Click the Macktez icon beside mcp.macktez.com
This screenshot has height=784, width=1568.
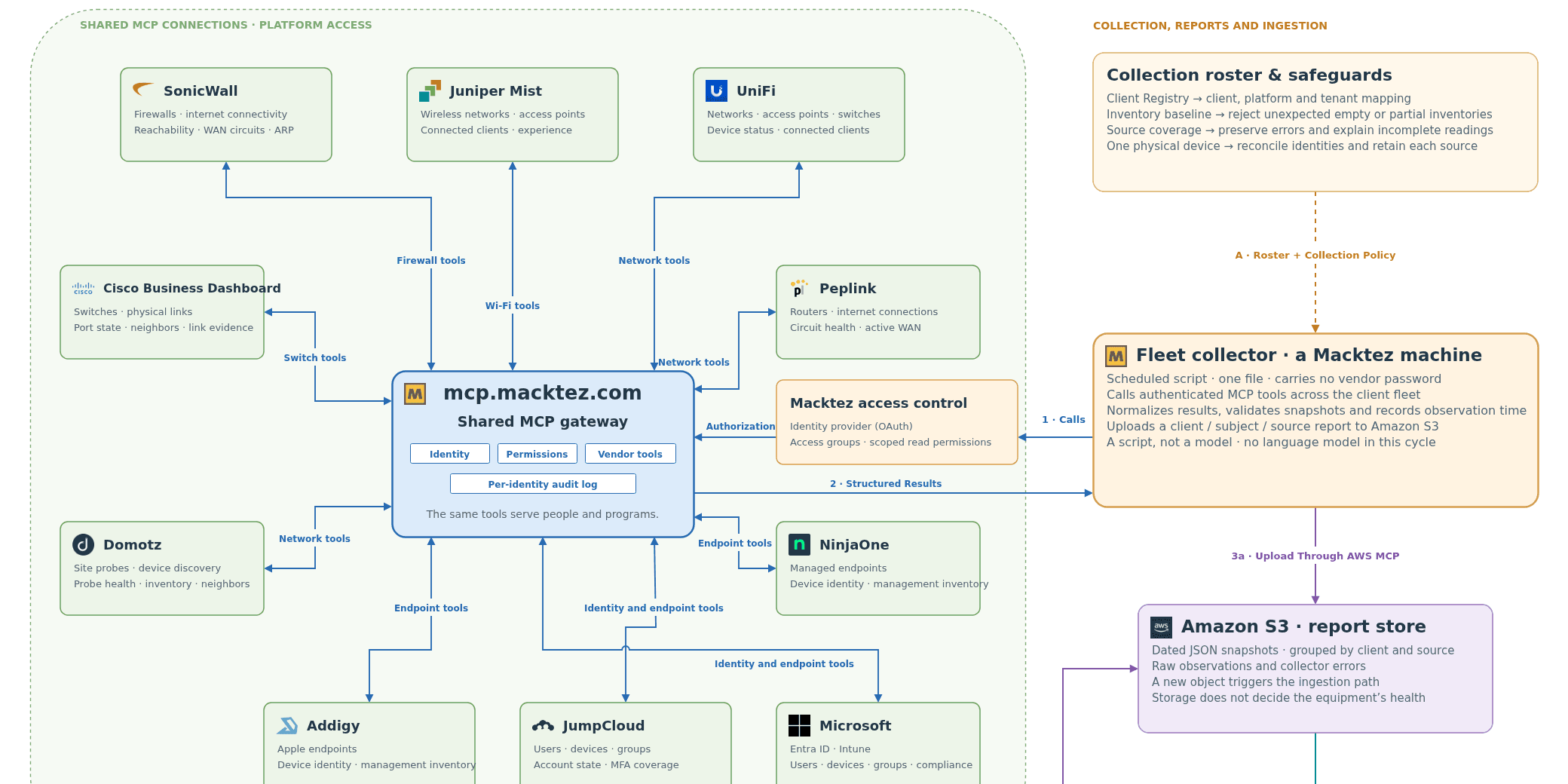pyautogui.click(x=415, y=394)
